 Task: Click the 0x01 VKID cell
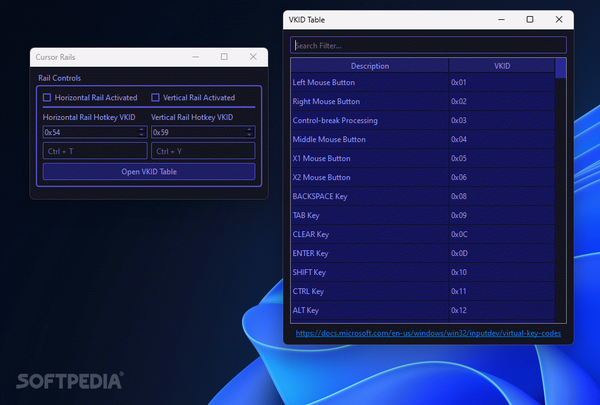pos(502,82)
